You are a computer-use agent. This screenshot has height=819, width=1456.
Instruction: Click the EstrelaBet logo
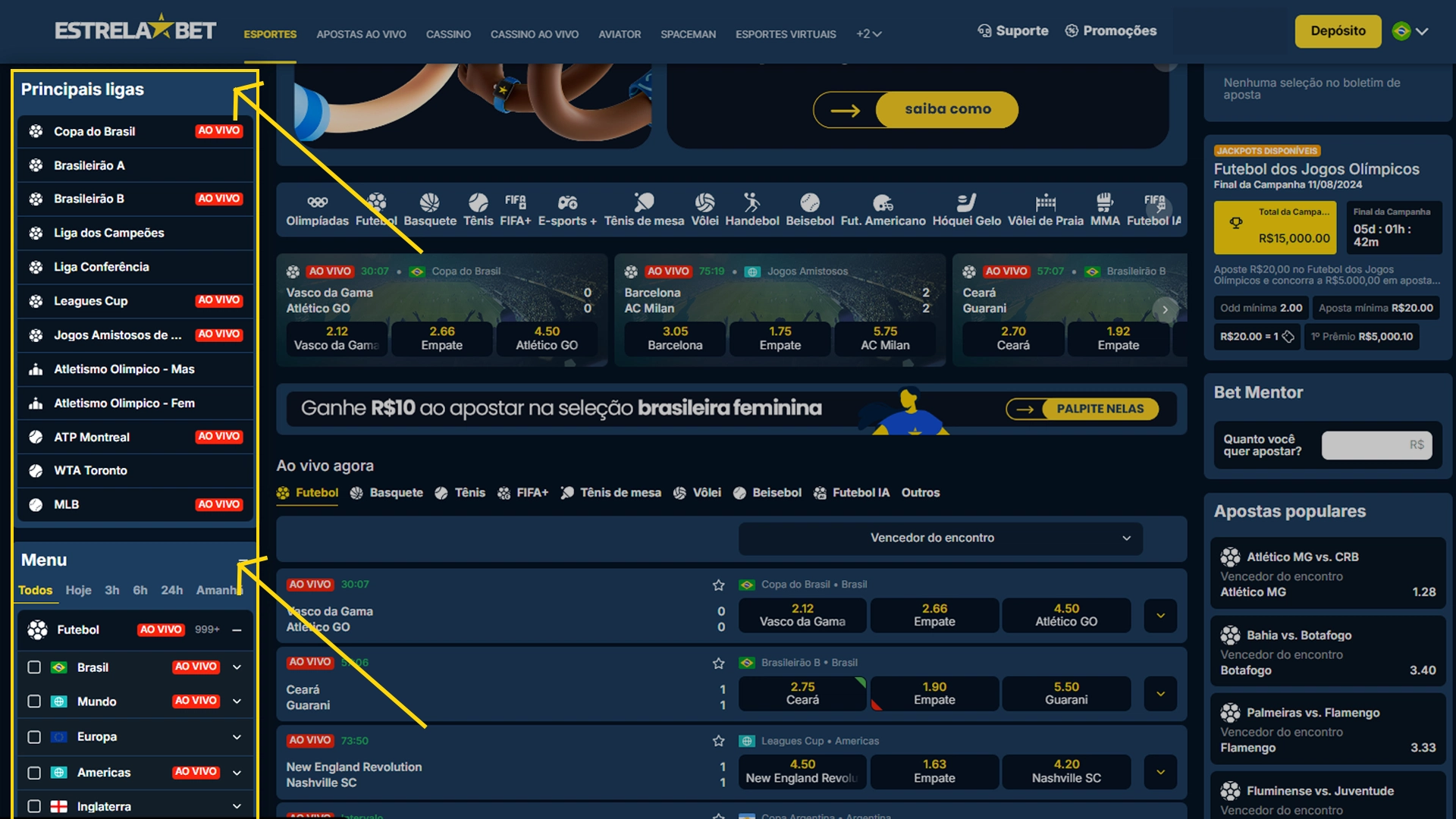click(x=136, y=29)
